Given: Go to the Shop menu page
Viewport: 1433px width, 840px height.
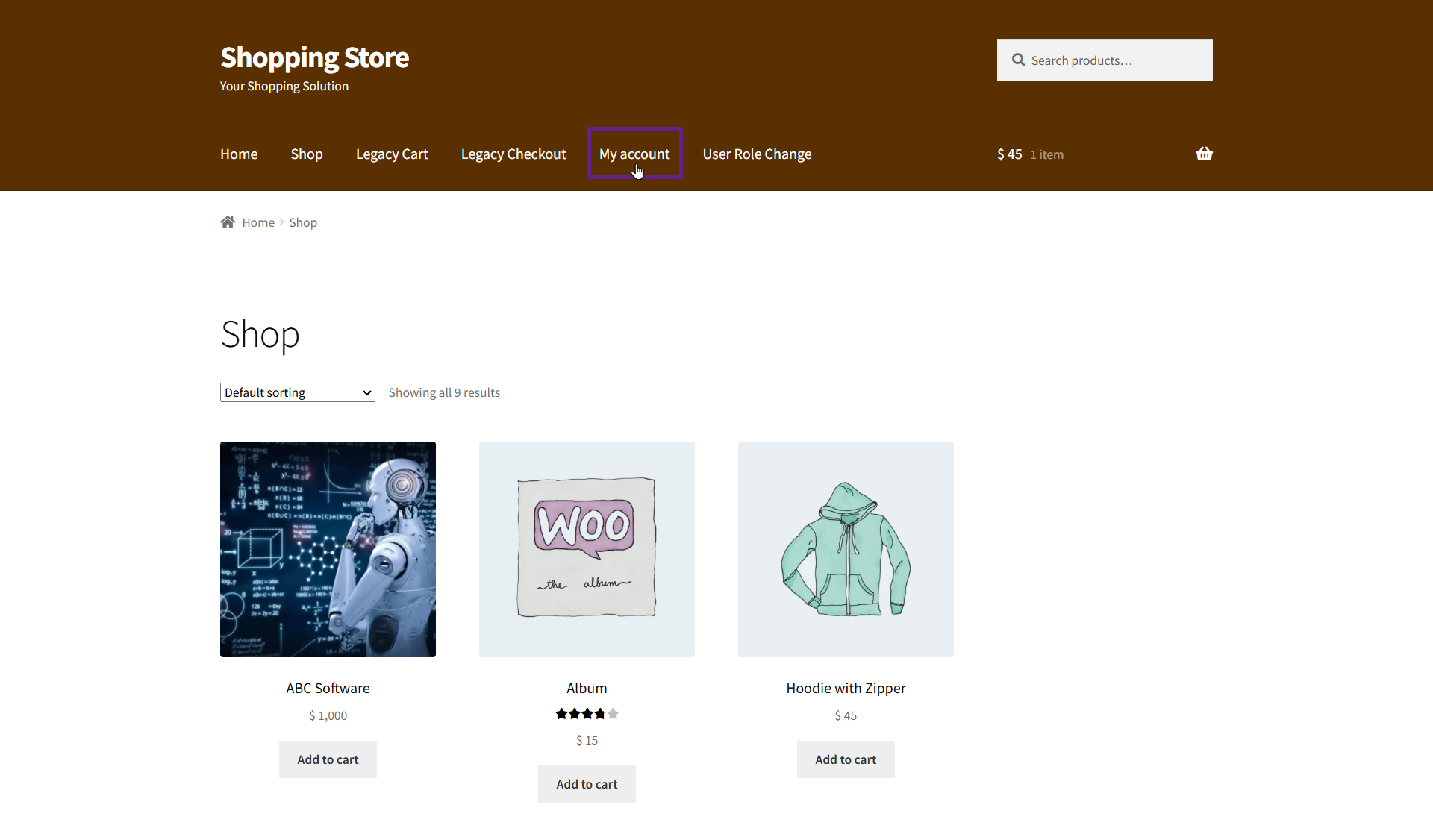Looking at the screenshot, I should coord(306,154).
